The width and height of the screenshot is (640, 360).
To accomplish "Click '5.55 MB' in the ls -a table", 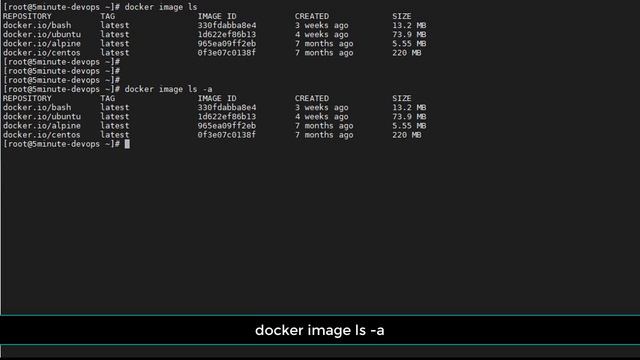I will [409, 126].
